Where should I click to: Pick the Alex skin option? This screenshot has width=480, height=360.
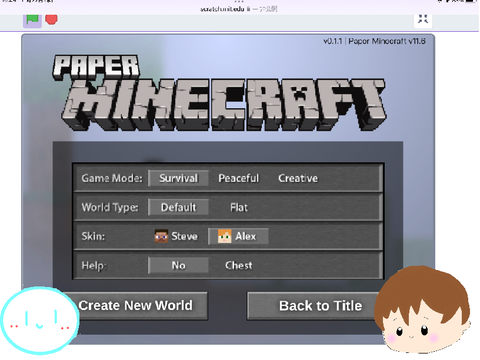click(238, 236)
